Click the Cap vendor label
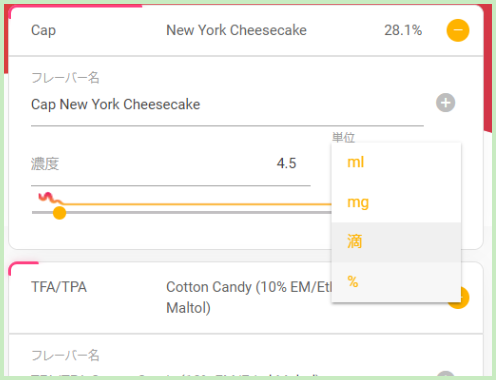496x380 pixels. tap(43, 31)
